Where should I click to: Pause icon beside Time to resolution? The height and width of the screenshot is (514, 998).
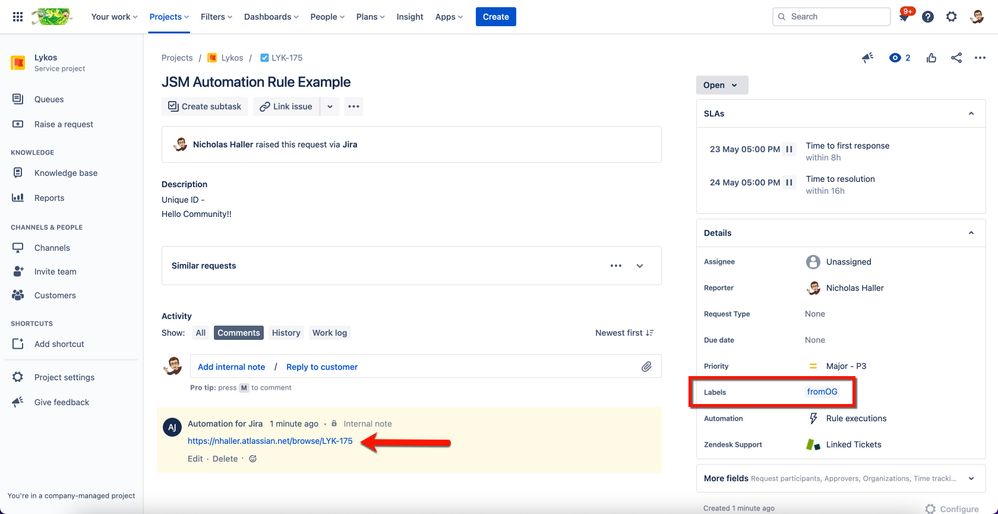tap(789, 183)
